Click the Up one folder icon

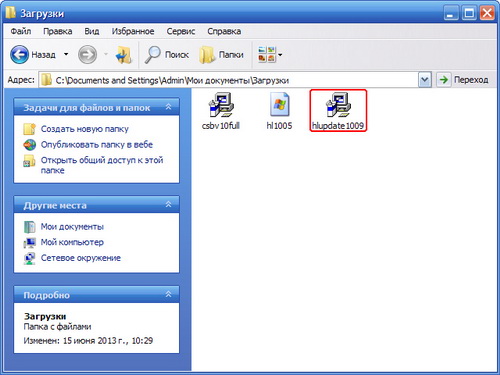pos(124,54)
